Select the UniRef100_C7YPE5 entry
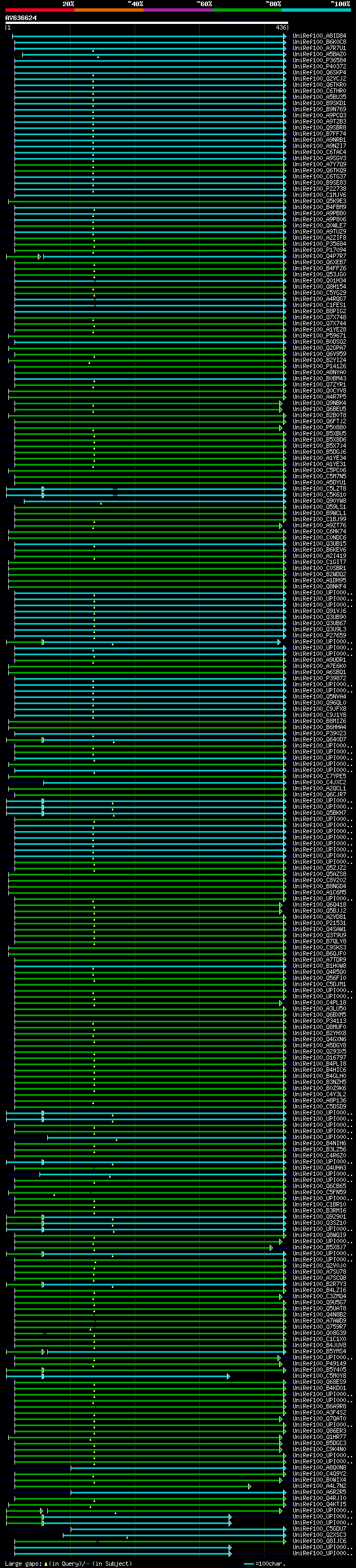Screen dimensions: 356x1568 click(319, 776)
